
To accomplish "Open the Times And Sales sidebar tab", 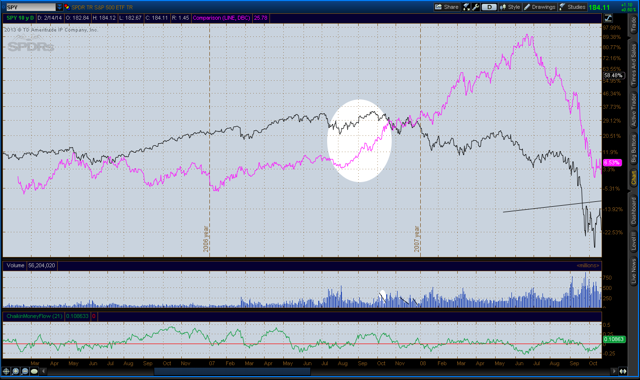I will point(633,65).
